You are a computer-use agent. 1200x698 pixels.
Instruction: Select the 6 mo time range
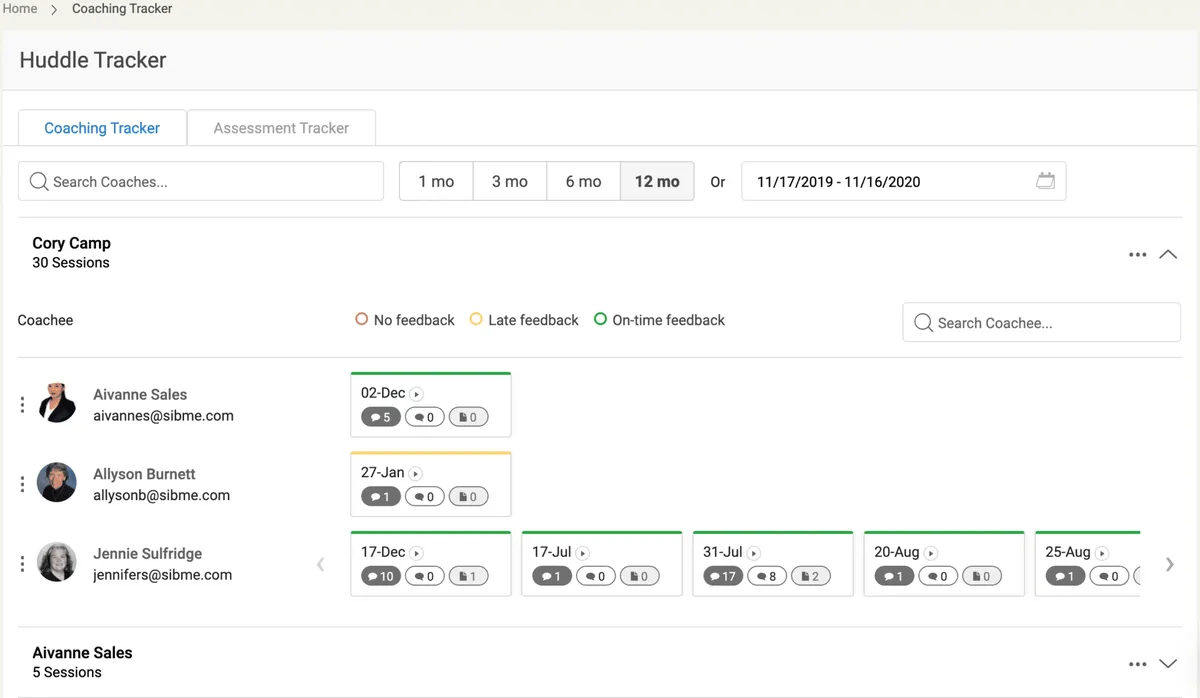tap(583, 182)
